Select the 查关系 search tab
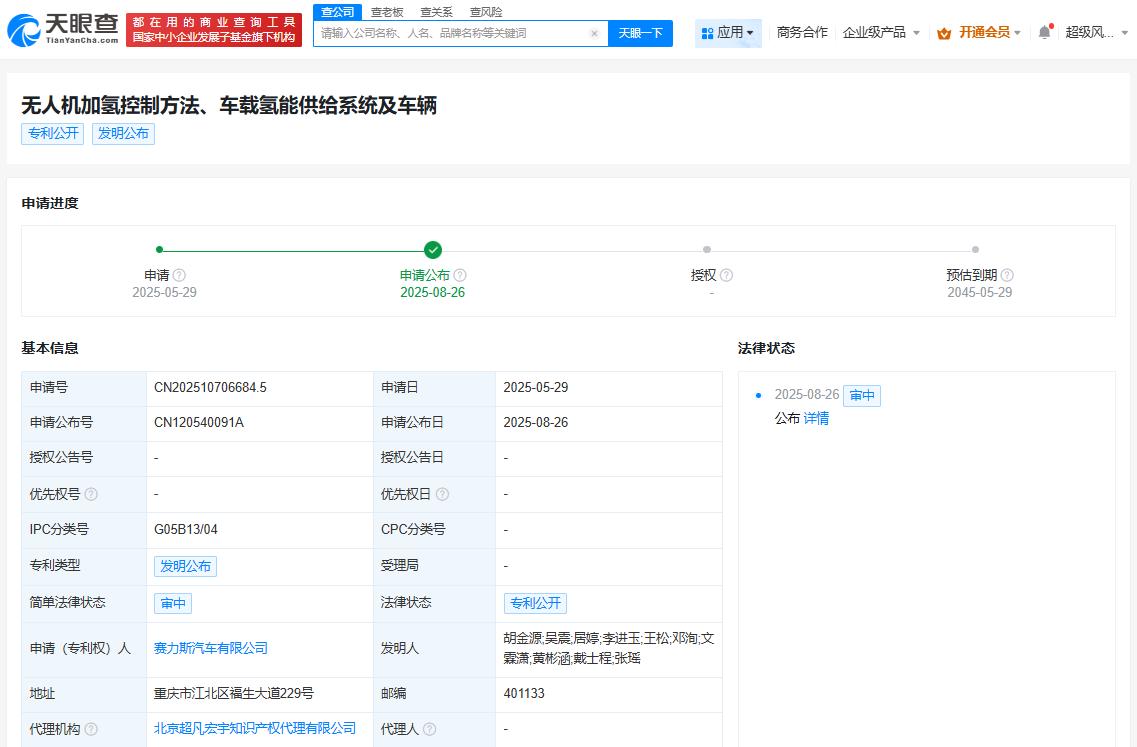 [437, 12]
